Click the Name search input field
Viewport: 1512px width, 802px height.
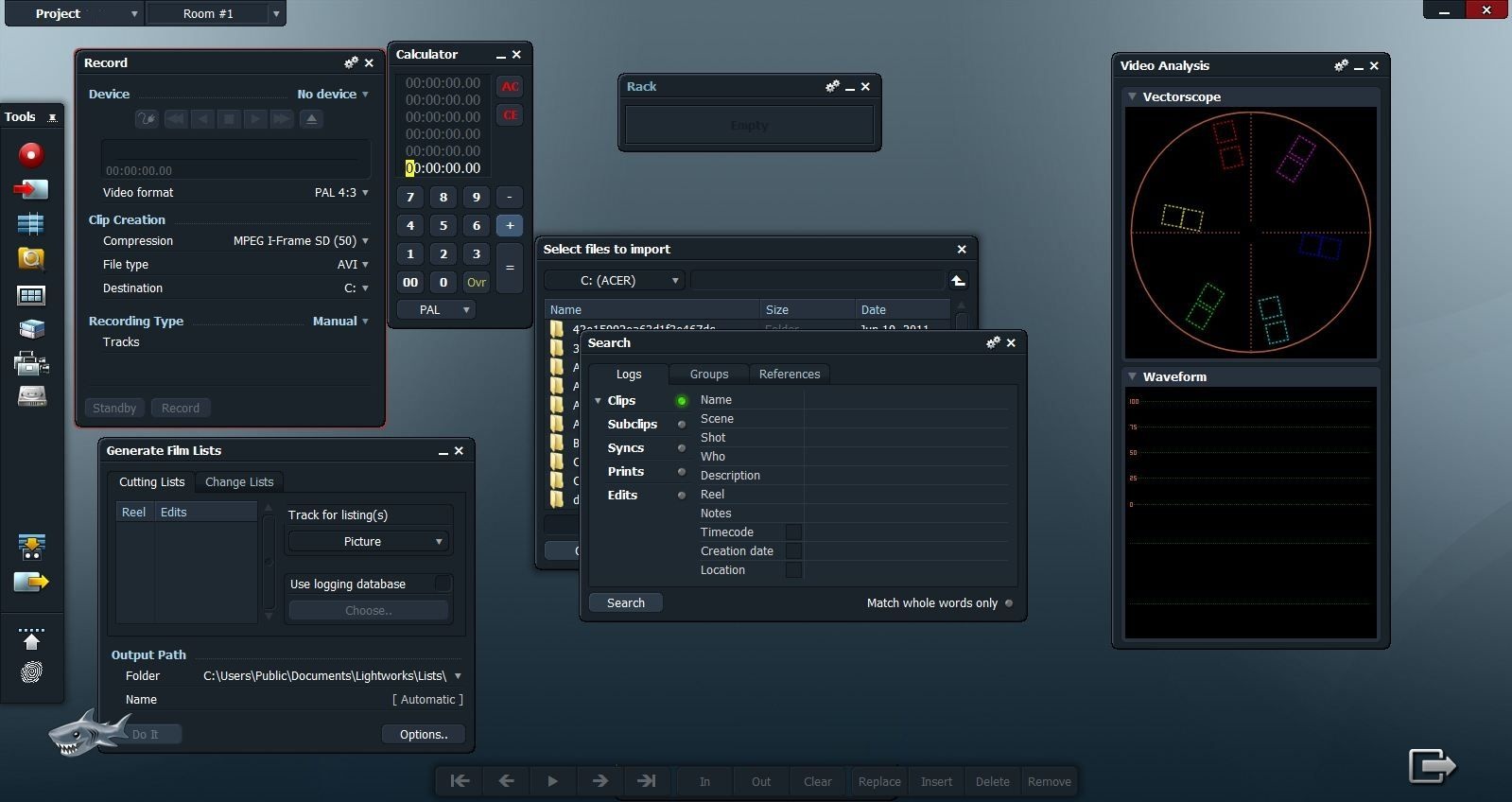pyautogui.click(x=905, y=400)
